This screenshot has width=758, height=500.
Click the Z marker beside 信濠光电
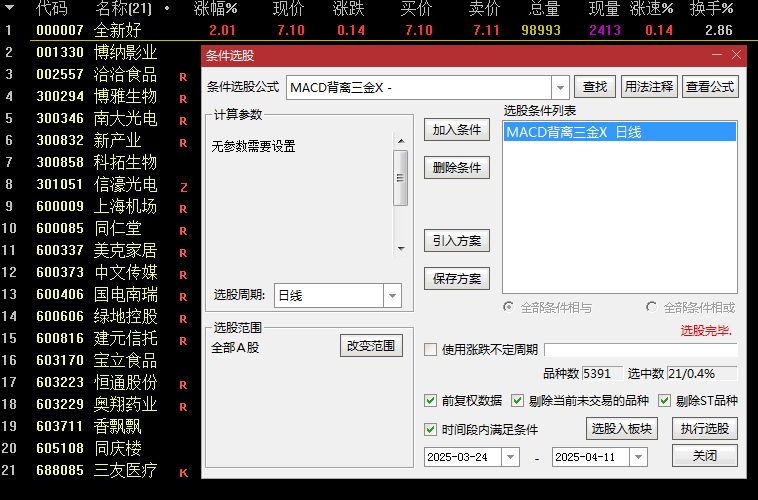coord(184,188)
